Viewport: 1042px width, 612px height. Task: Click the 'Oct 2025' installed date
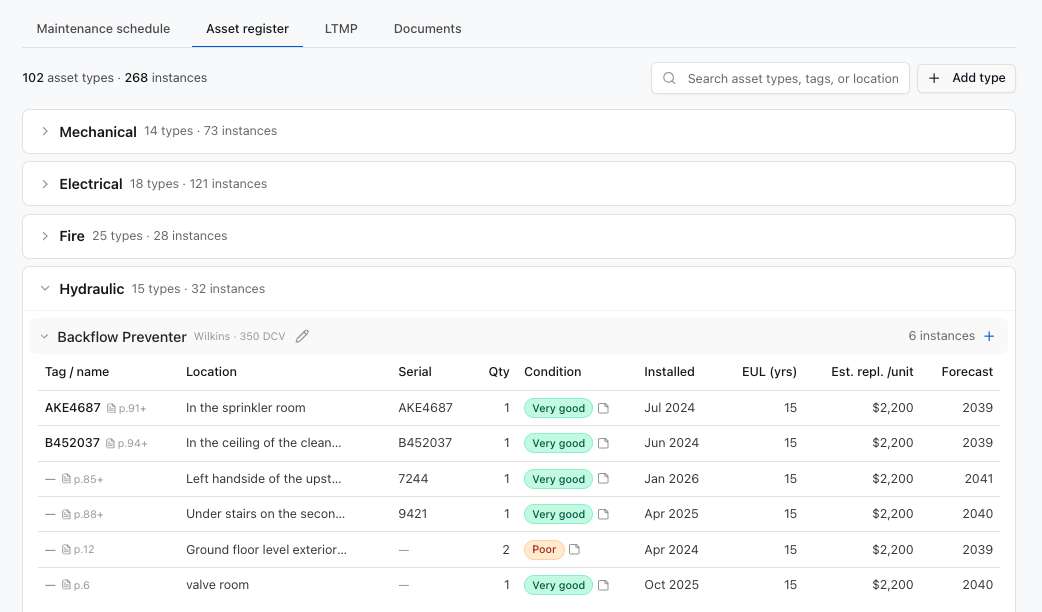click(671, 585)
